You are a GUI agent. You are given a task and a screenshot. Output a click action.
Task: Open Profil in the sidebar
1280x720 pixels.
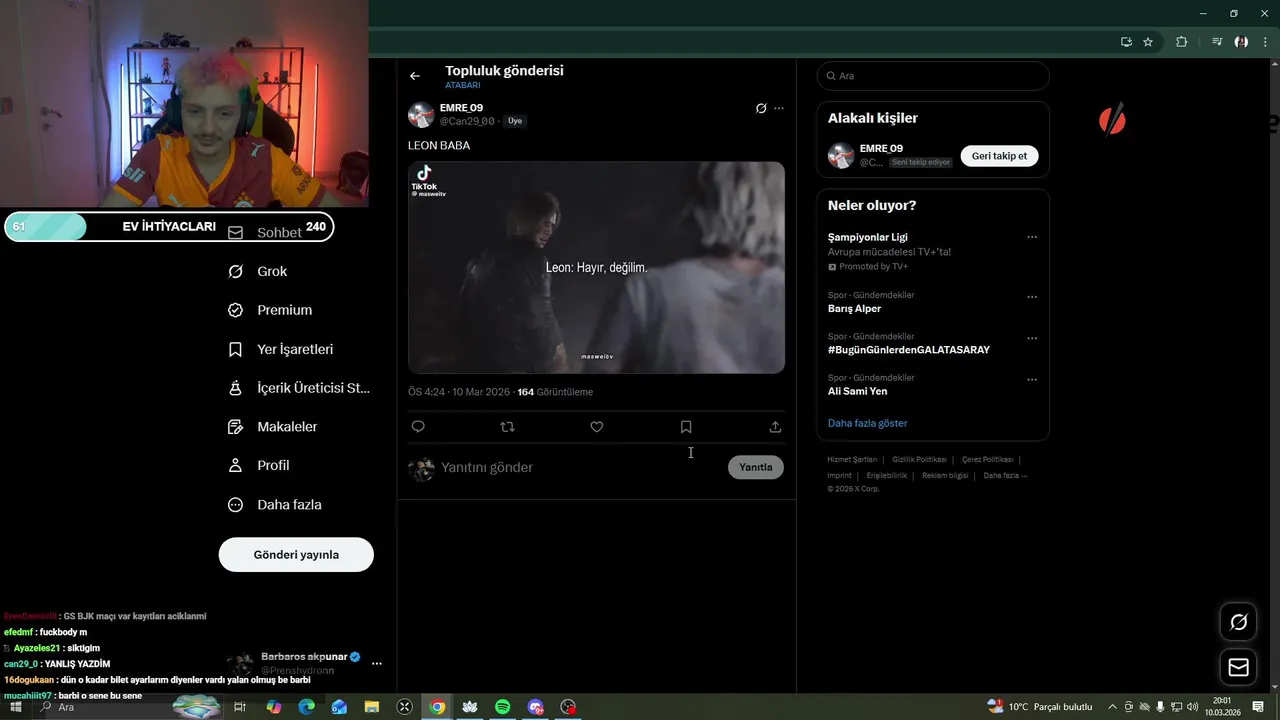[x=259, y=465]
